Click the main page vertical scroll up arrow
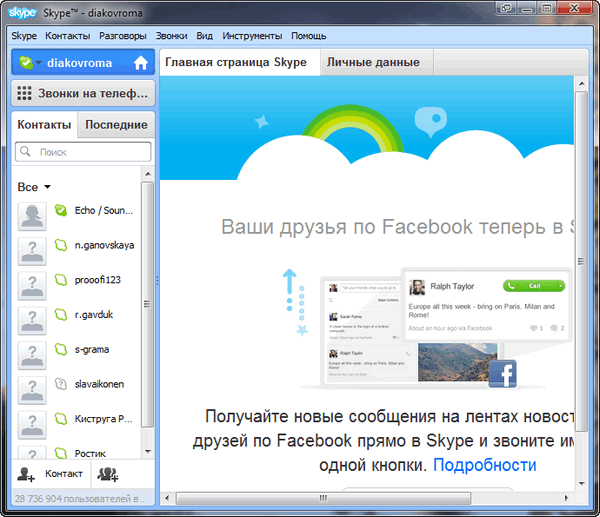The image size is (600, 517). [582, 83]
